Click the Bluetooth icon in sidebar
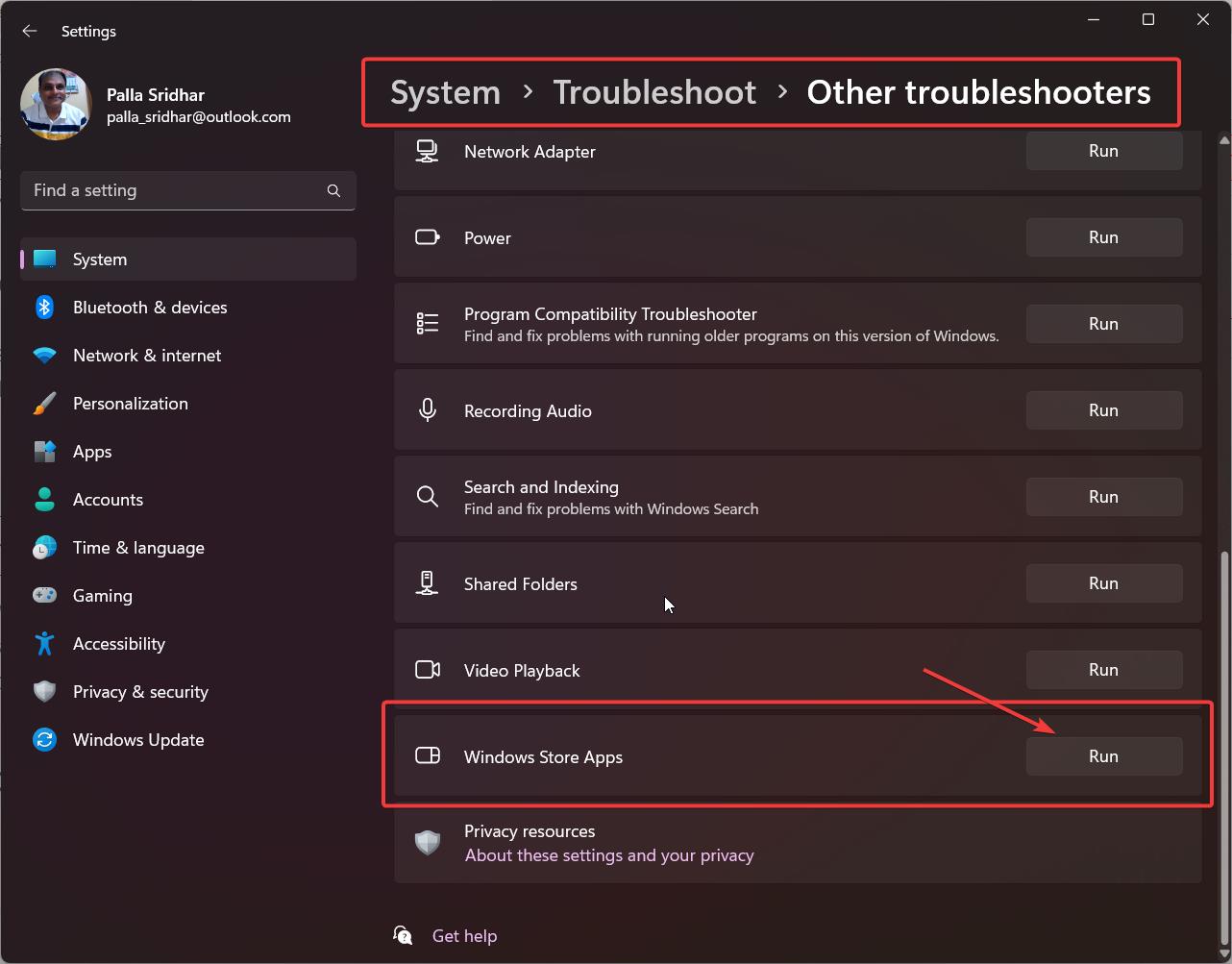Image resolution: width=1232 pixels, height=964 pixels. click(x=44, y=307)
